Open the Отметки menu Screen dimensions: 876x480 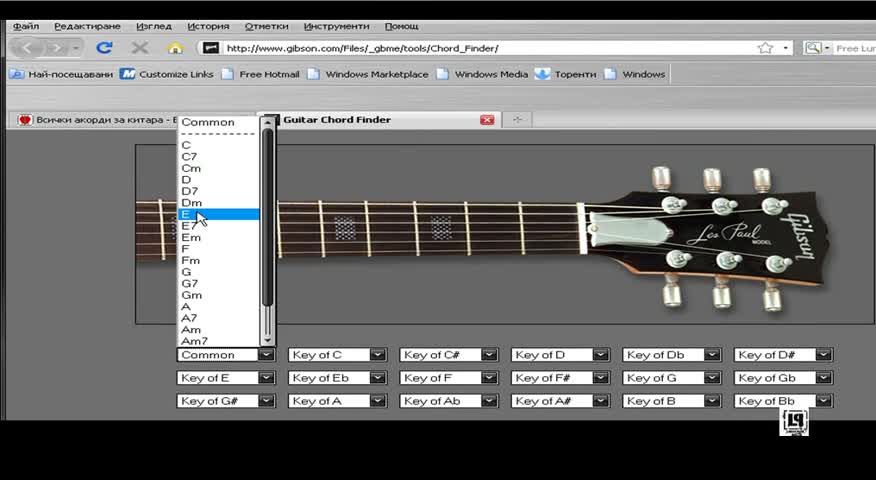coord(266,26)
